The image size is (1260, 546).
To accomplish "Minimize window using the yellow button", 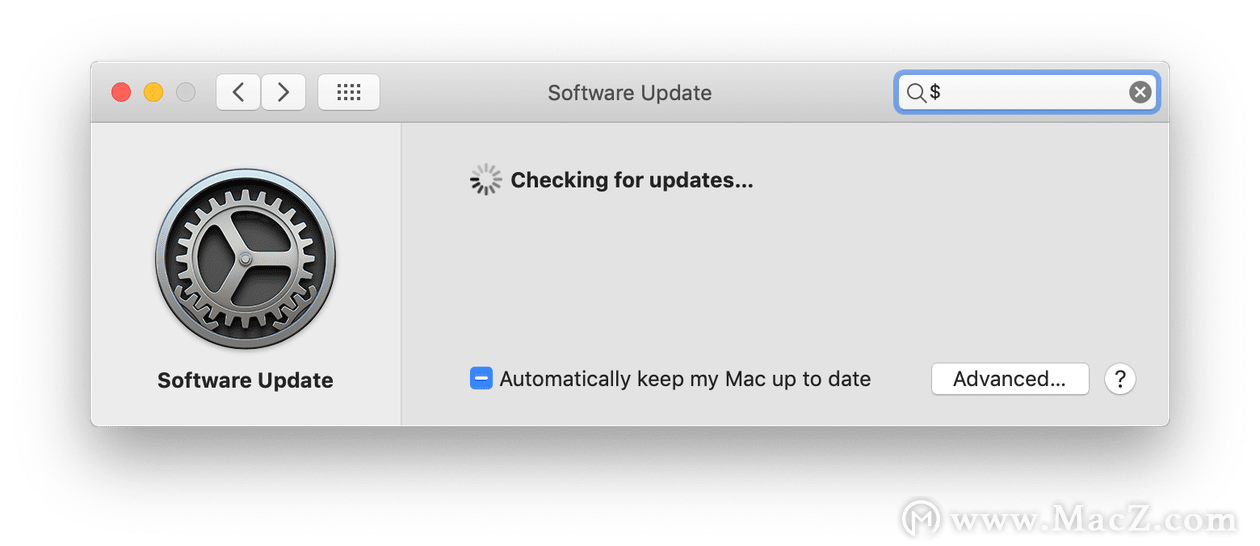I will coord(153,92).
